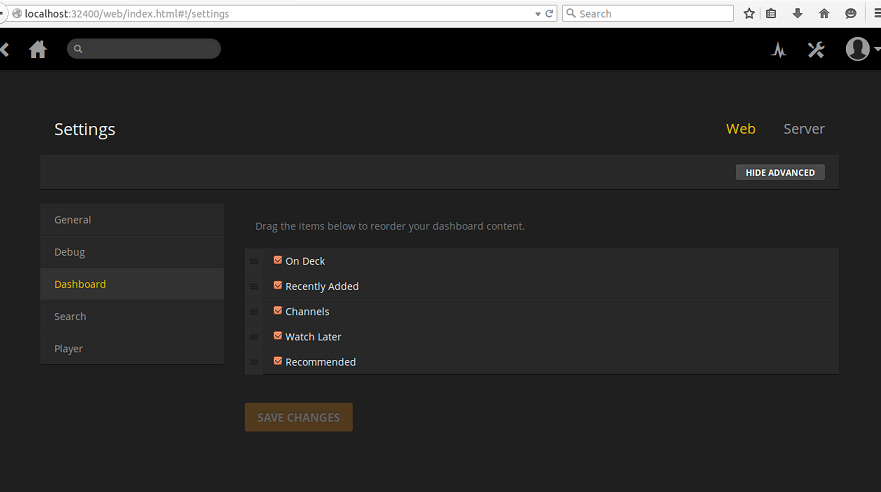Click the Settings page heading
This screenshot has height=492, width=881.
point(85,130)
